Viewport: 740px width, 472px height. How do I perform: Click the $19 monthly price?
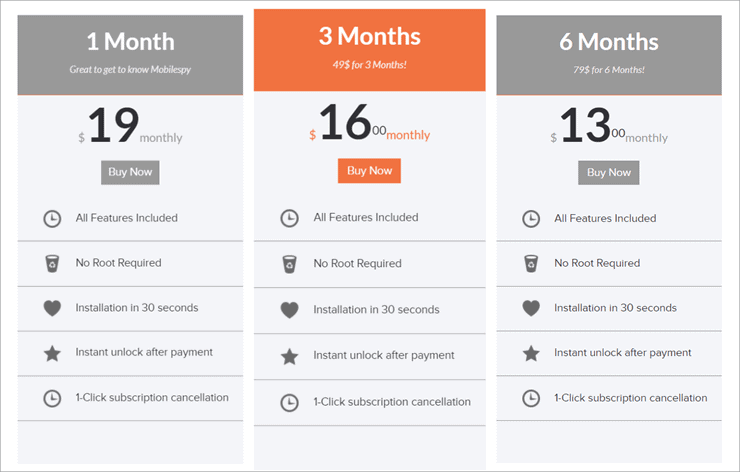(x=130, y=128)
